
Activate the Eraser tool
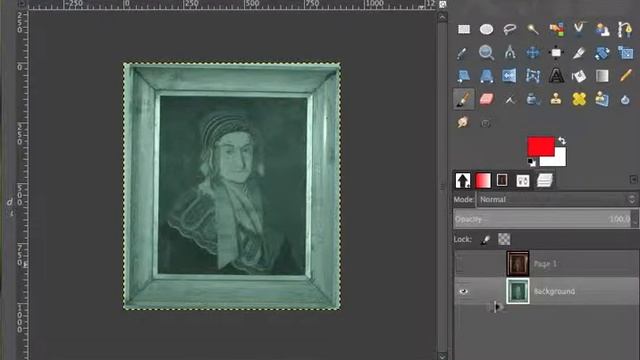click(487, 99)
